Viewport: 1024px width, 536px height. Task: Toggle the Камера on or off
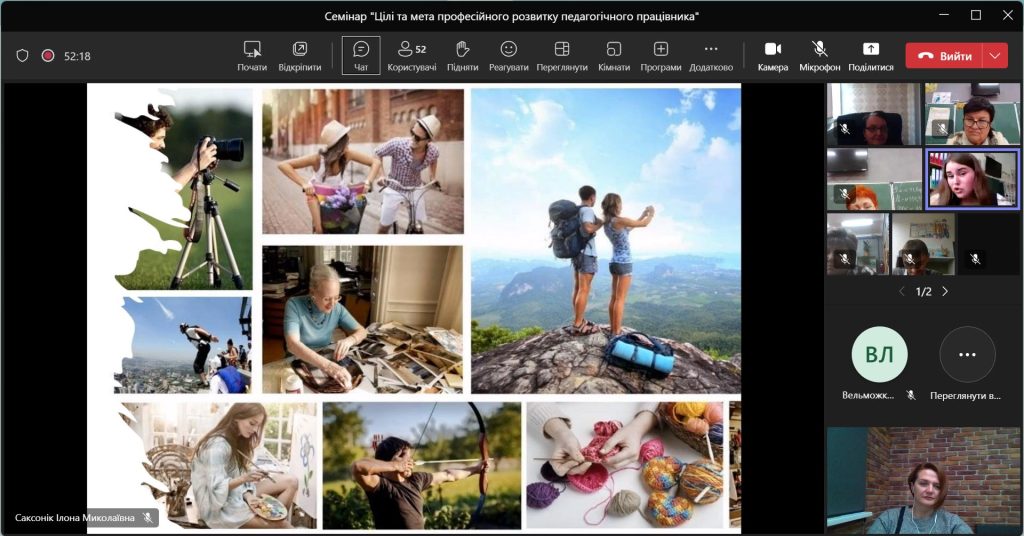tap(772, 55)
